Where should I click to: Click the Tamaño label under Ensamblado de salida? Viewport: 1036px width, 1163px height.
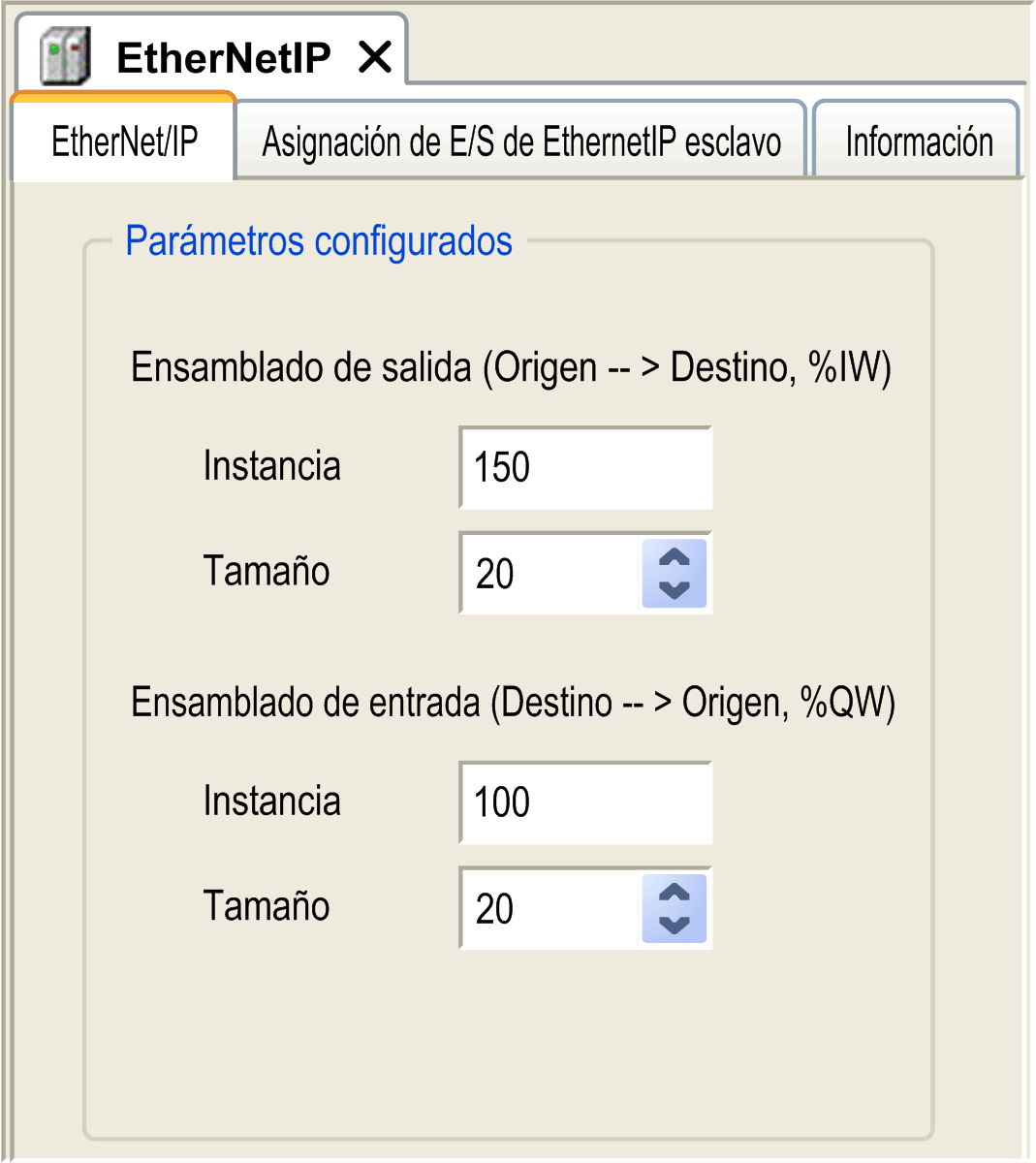[267, 571]
